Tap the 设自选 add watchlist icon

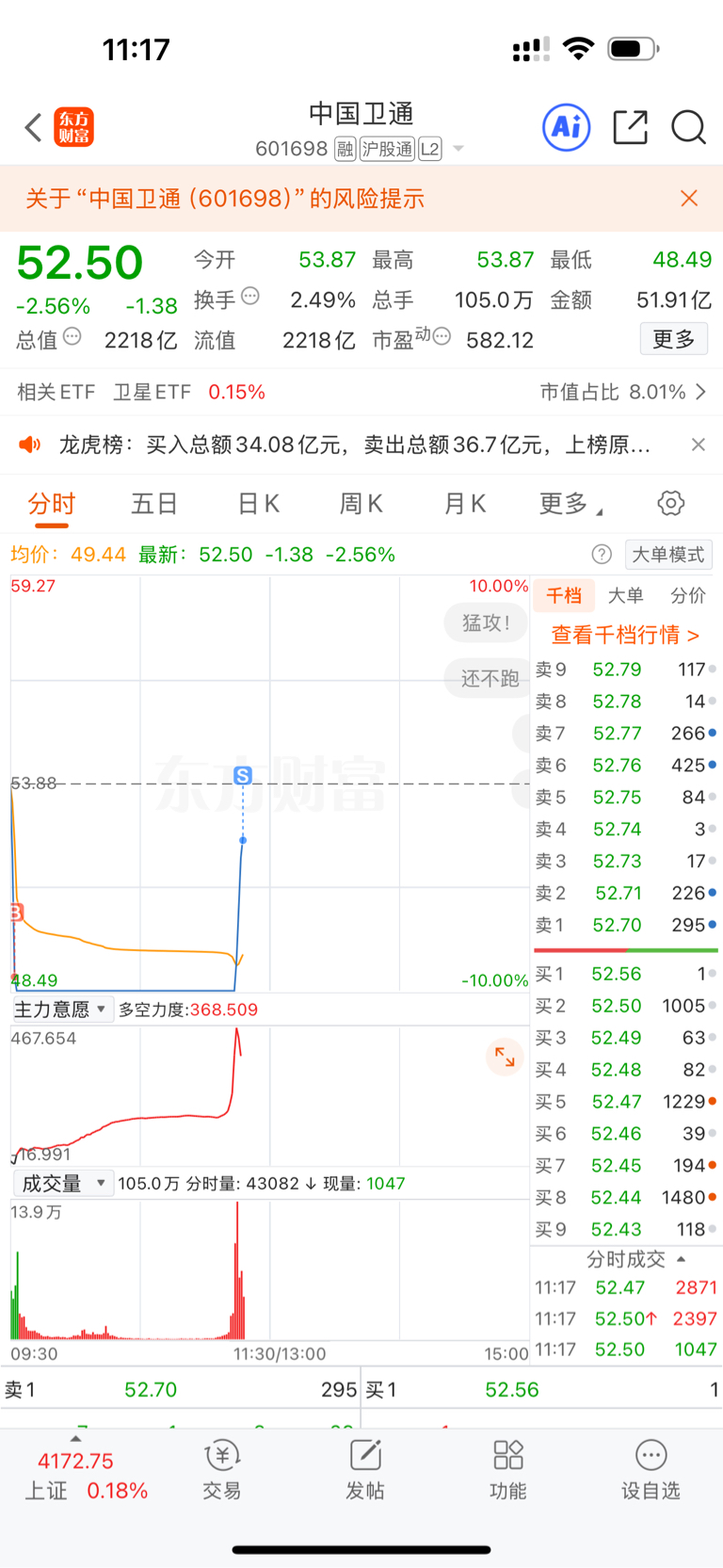pyautogui.click(x=651, y=1470)
